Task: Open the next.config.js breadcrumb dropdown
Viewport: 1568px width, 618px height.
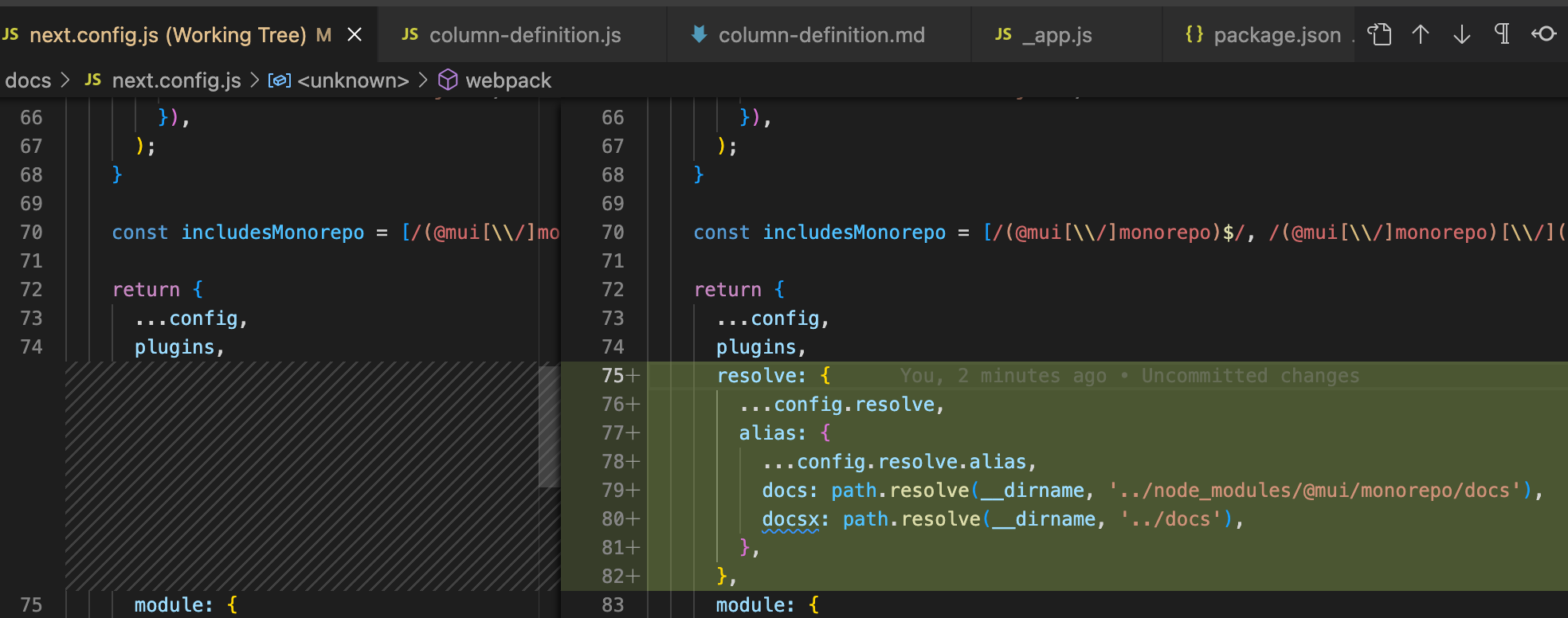Action: tap(176, 80)
